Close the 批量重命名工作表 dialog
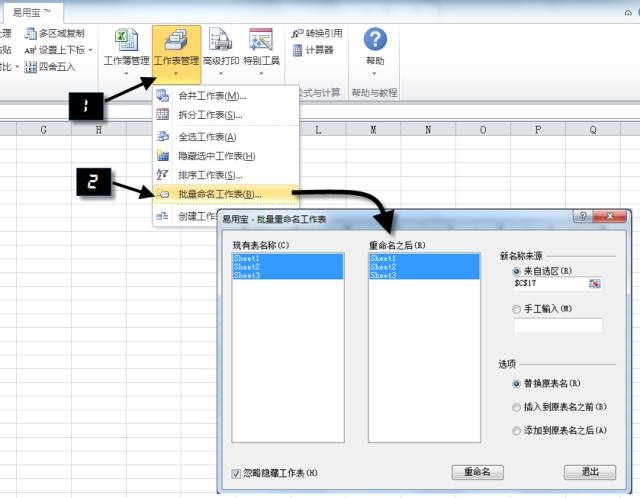The height and width of the screenshot is (498, 640). [609, 216]
